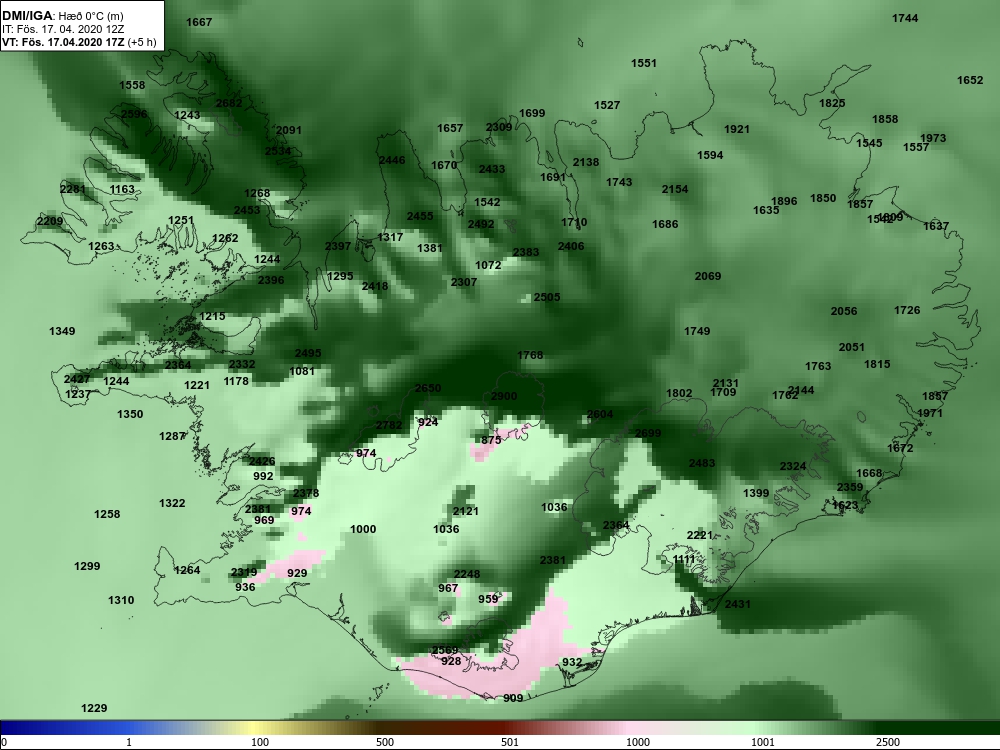
Task: Click map value 2248
Action: pos(467,574)
